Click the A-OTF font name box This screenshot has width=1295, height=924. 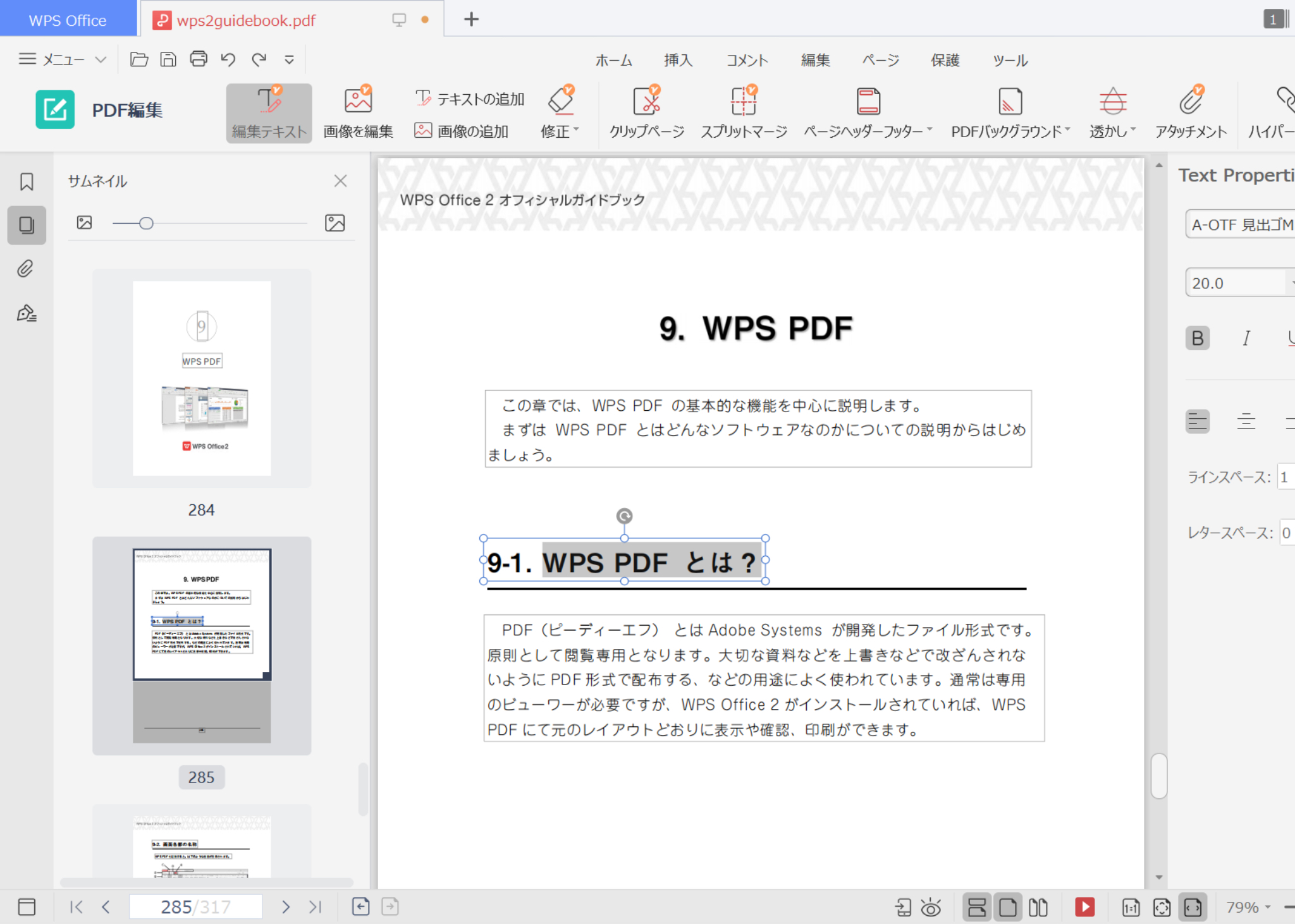pyautogui.click(x=1241, y=224)
